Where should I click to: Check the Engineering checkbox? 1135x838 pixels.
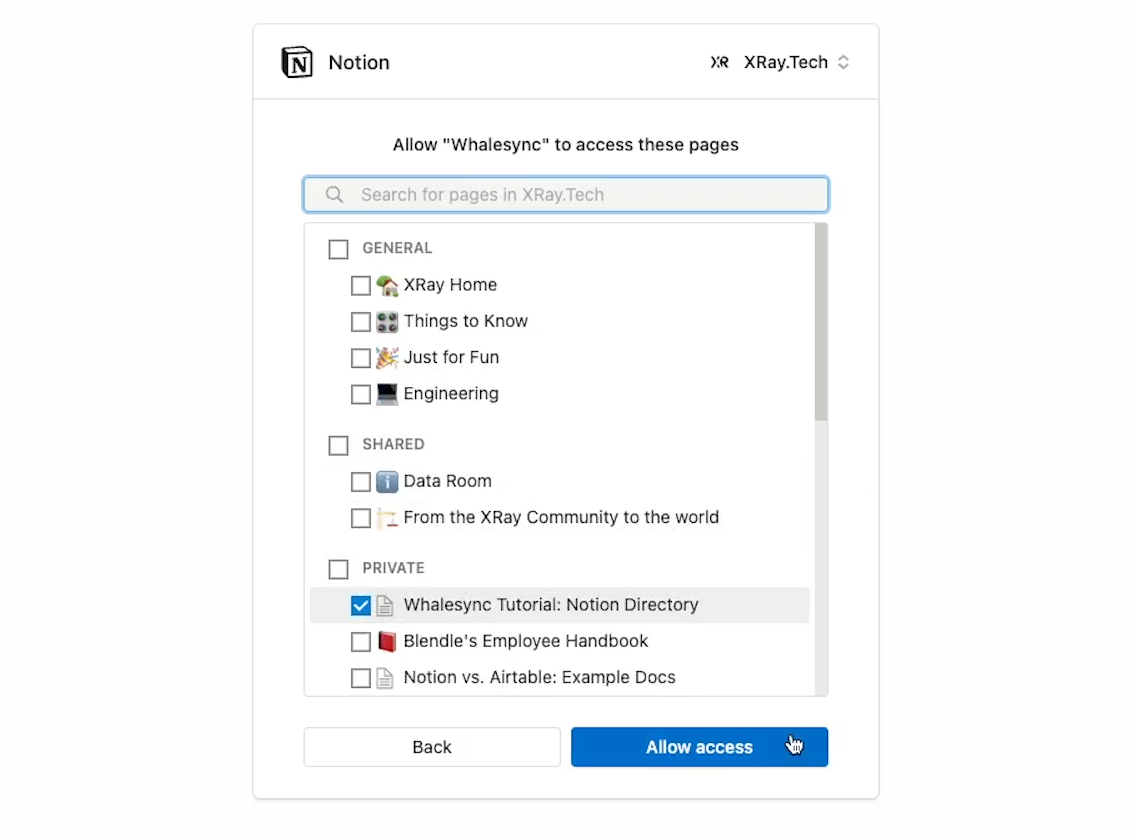click(x=360, y=394)
